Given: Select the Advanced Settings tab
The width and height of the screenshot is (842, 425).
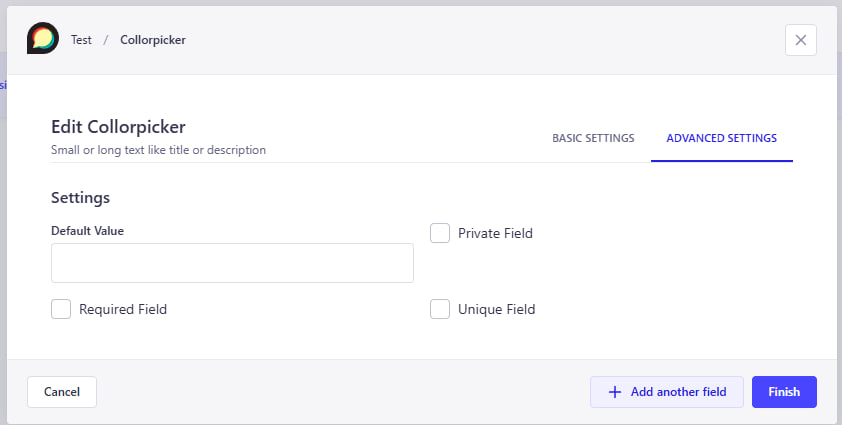Looking at the screenshot, I should coord(721,138).
